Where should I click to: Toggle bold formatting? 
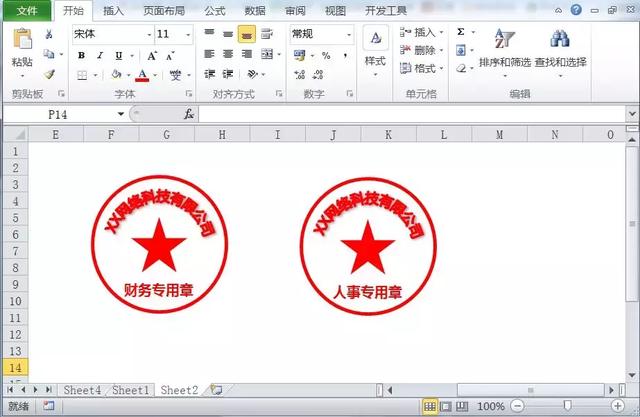[82, 55]
